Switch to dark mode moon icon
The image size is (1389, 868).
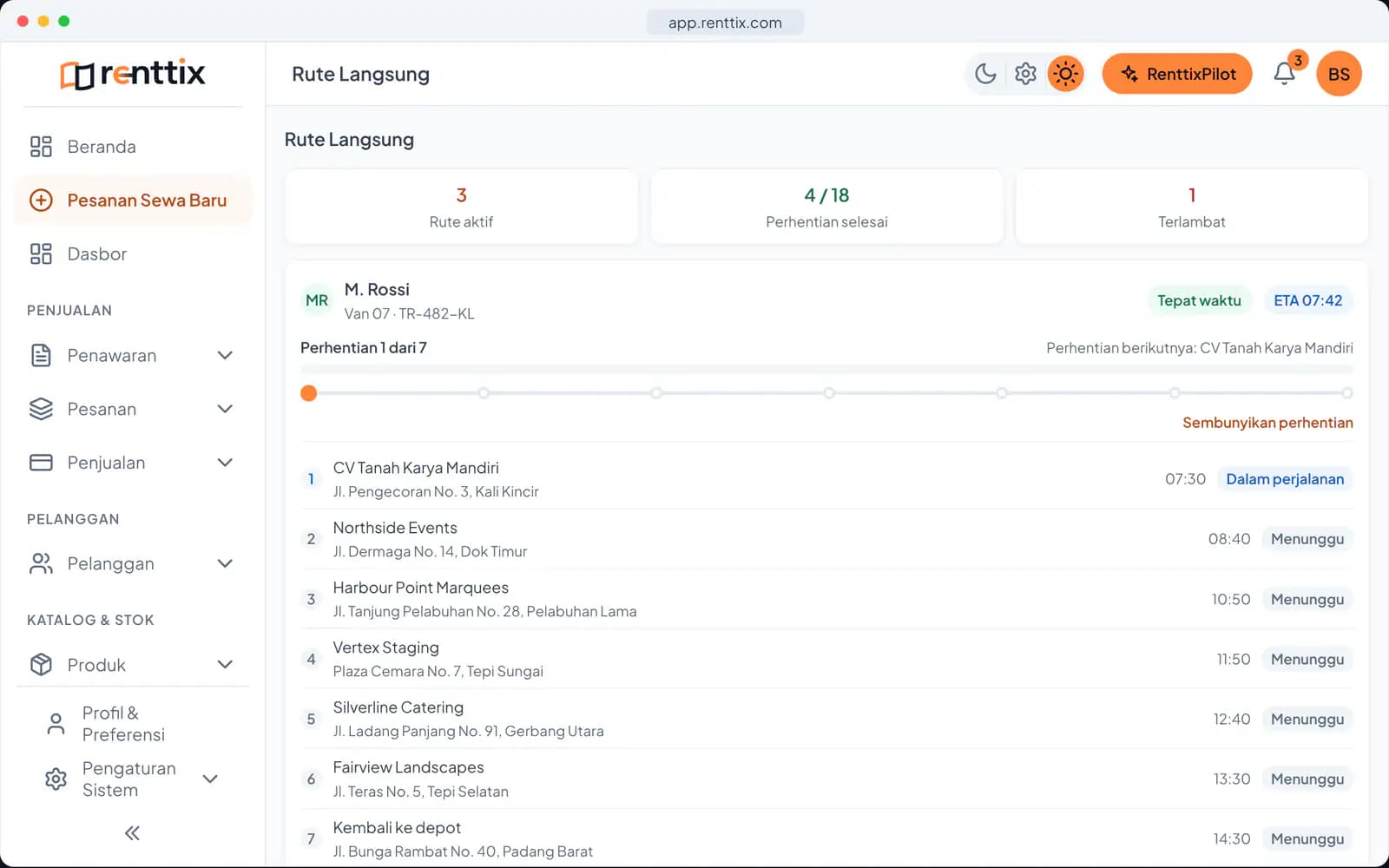click(985, 74)
